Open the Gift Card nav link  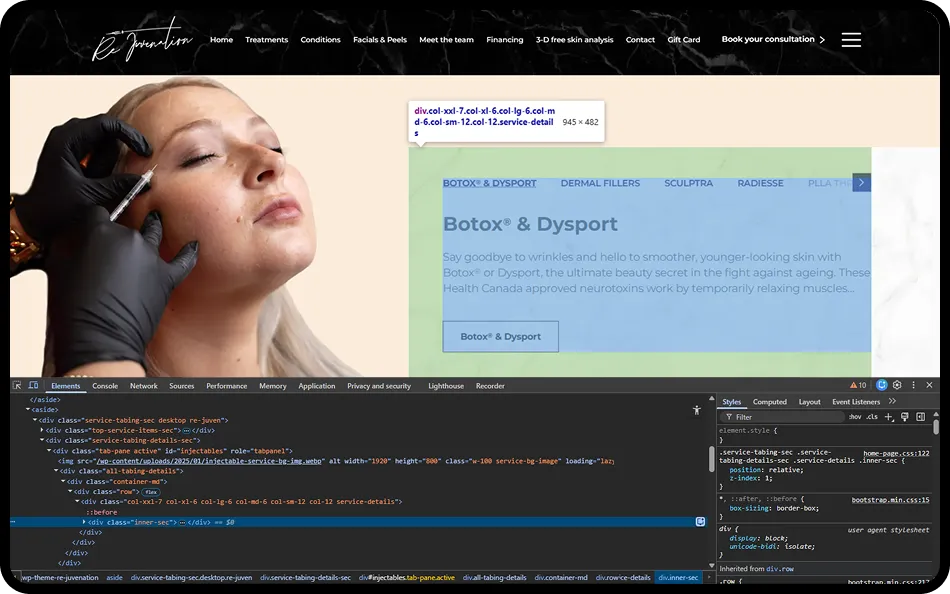coord(683,39)
